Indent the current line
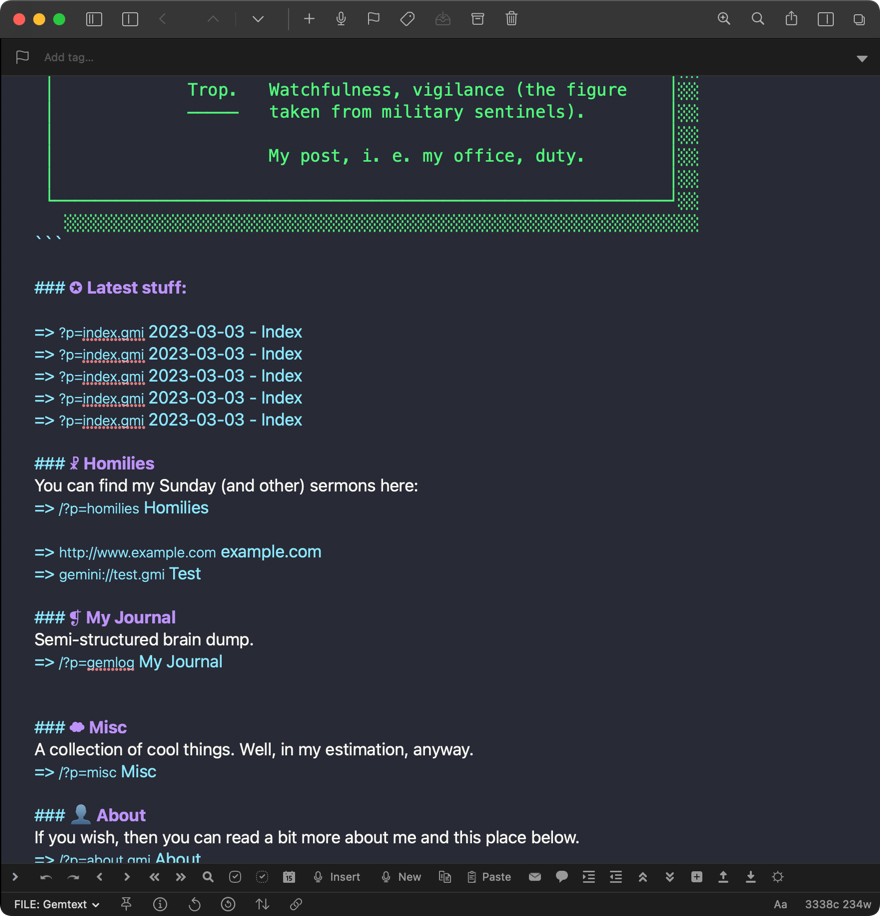 coord(588,877)
